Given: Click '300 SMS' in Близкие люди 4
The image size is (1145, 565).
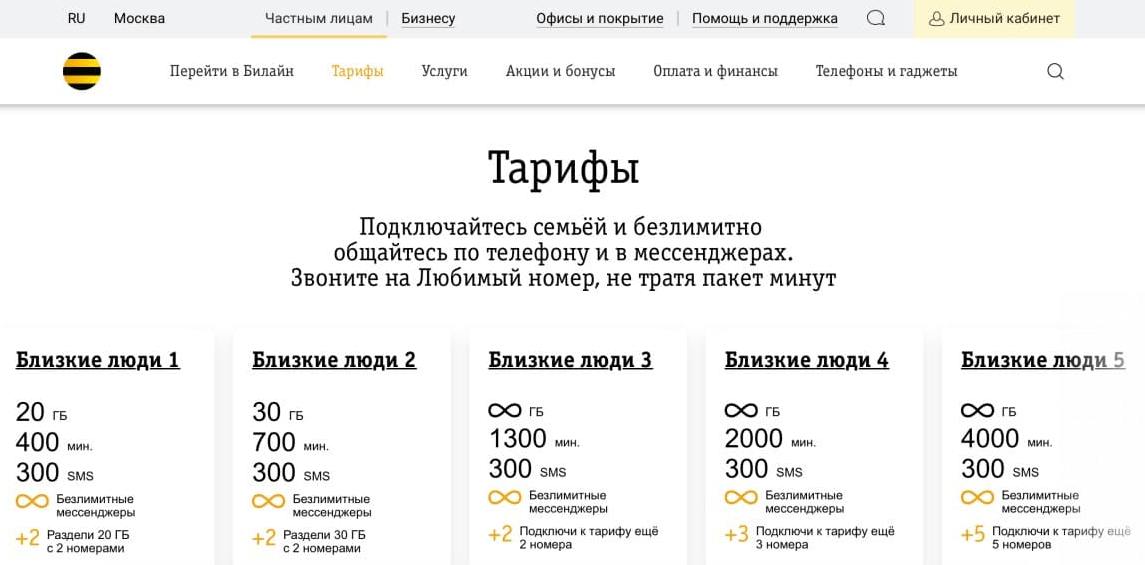Looking at the screenshot, I should [x=764, y=469].
